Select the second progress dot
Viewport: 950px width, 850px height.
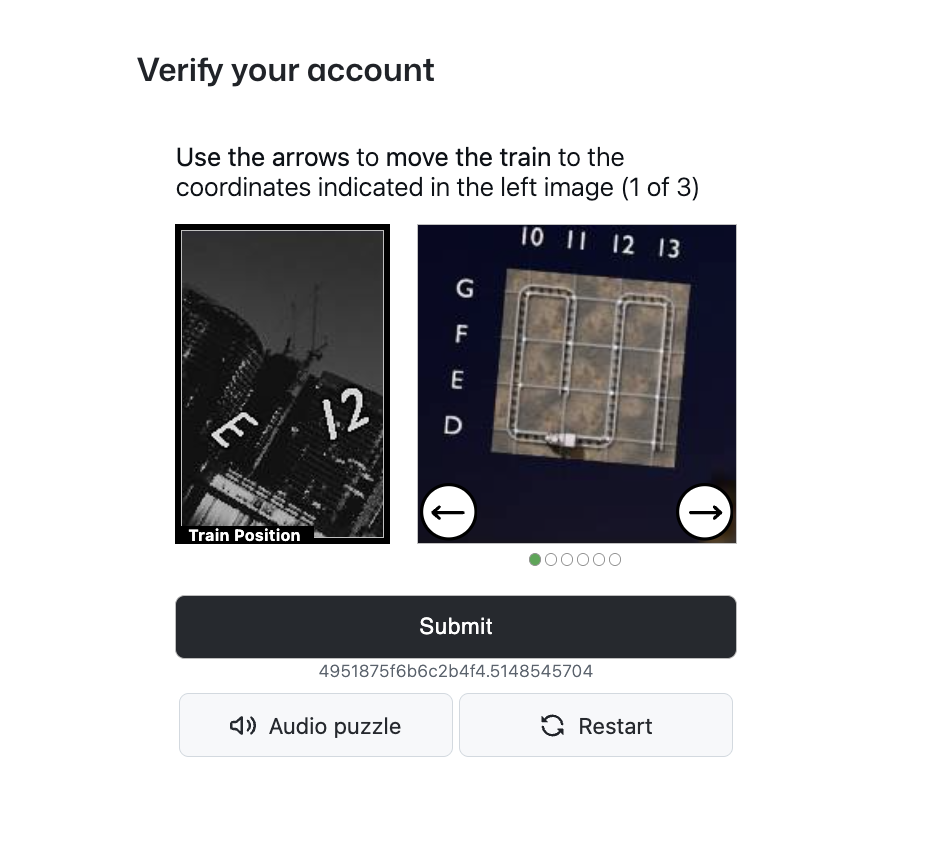(x=551, y=559)
